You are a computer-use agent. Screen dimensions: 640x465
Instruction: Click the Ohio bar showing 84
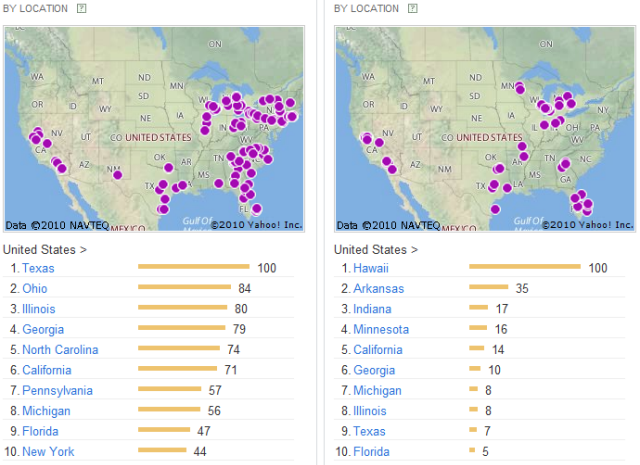click(x=184, y=287)
